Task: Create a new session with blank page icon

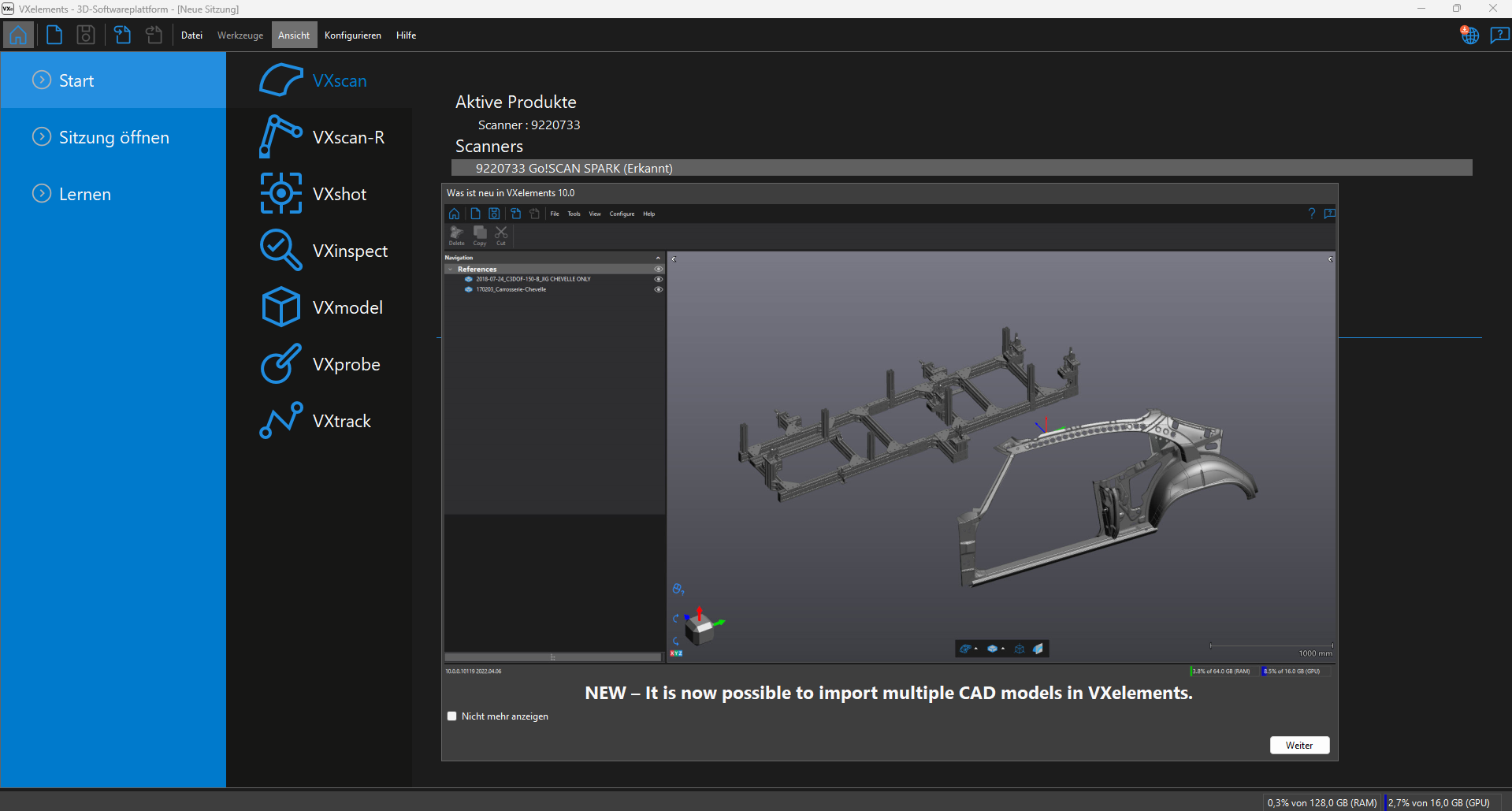Action: (x=54, y=35)
